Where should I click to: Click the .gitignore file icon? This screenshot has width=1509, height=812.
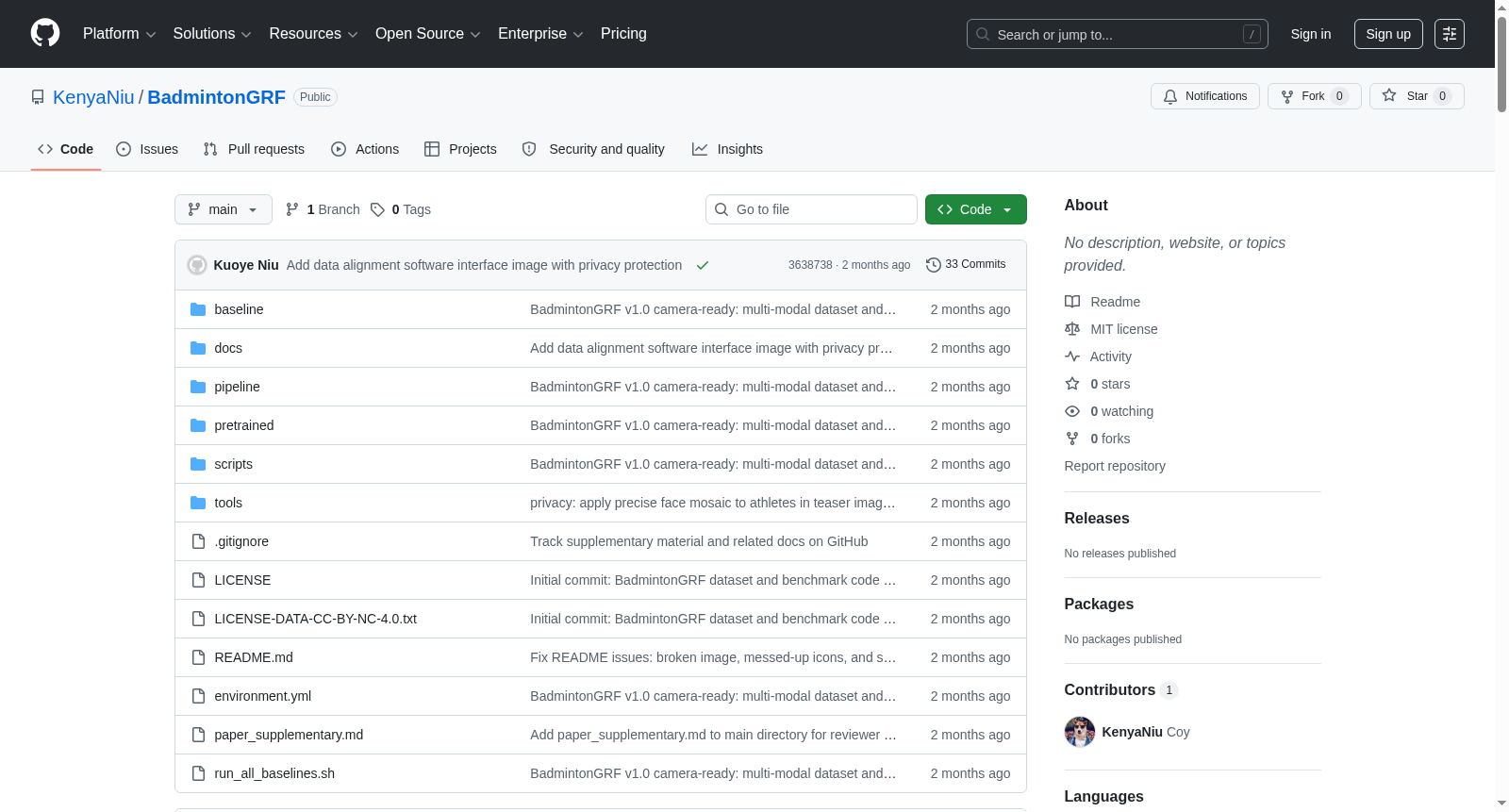(x=198, y=541)
